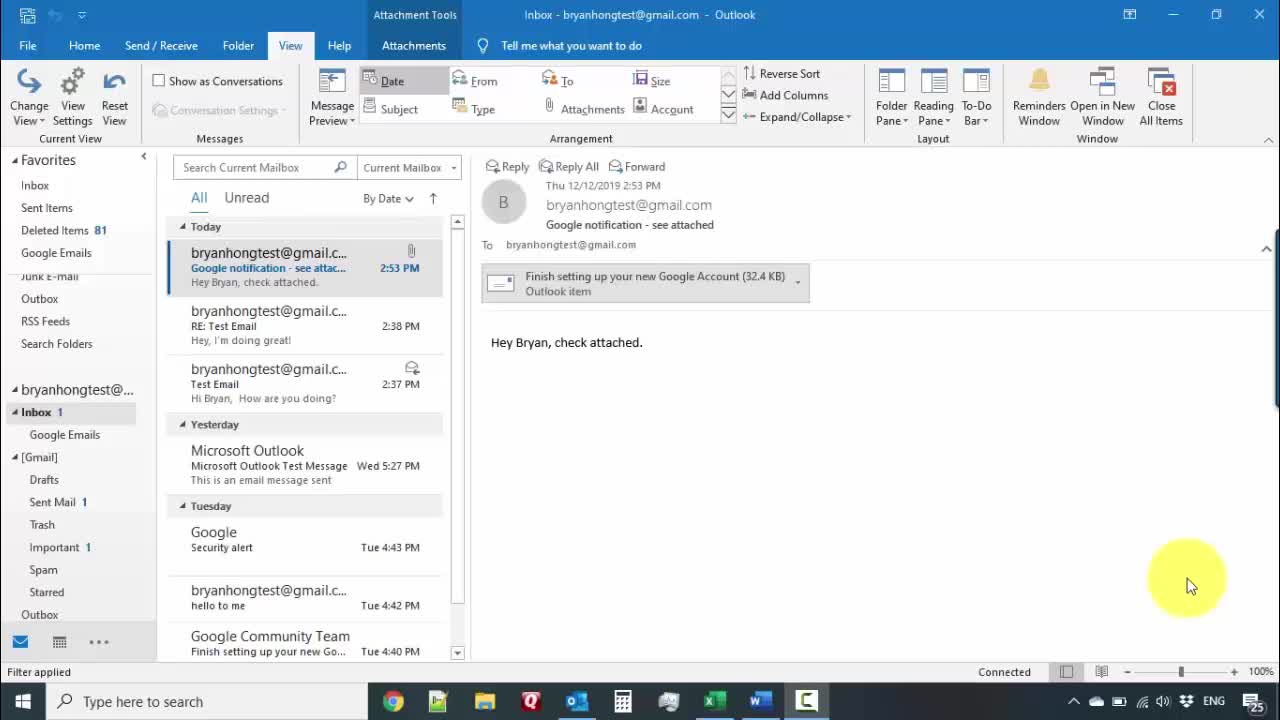This screenshot has height=720, width=1280.
Task: Enable Show as Conversations checkbox
Action: coord(159,81)
